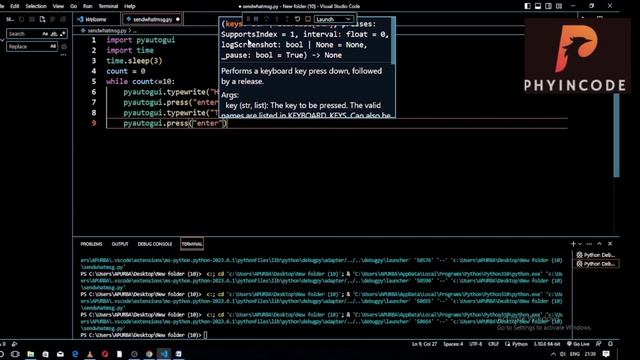Click 'time.sleep(3)' on line 3
This screenshot has width=640, height=360.
tap(134, 61)
